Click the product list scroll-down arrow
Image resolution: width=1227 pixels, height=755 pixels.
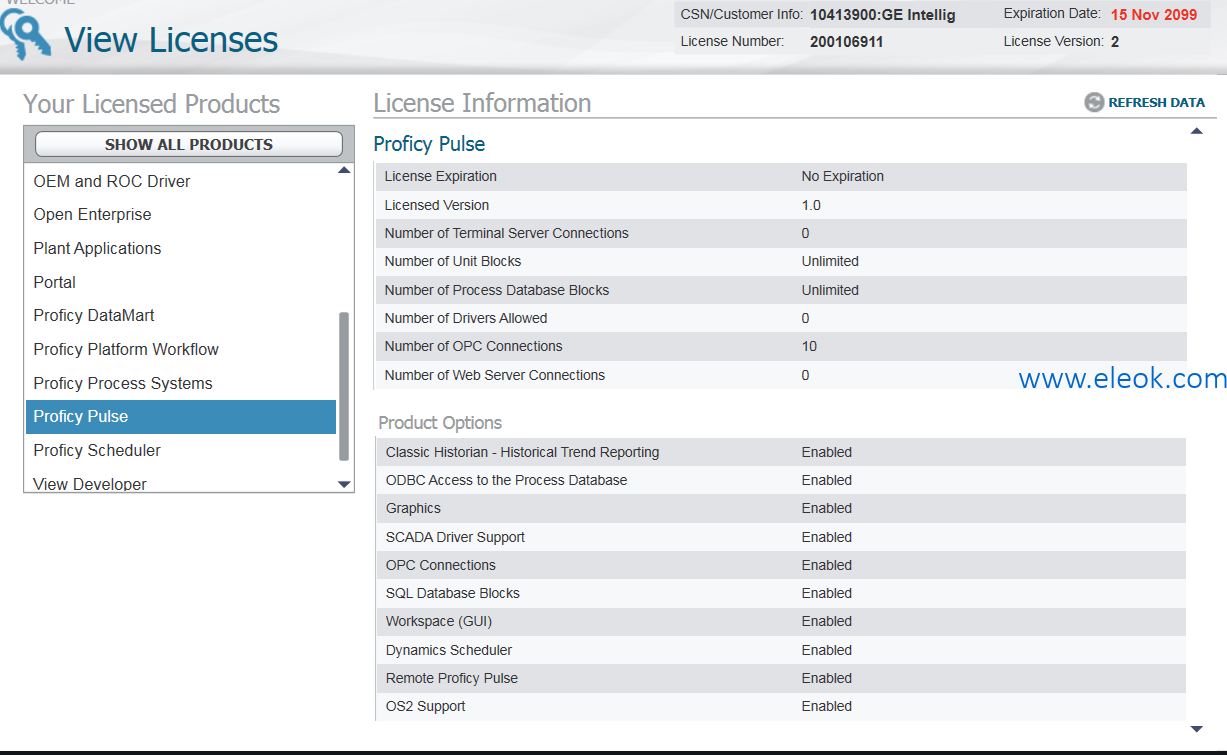(344, 484)
